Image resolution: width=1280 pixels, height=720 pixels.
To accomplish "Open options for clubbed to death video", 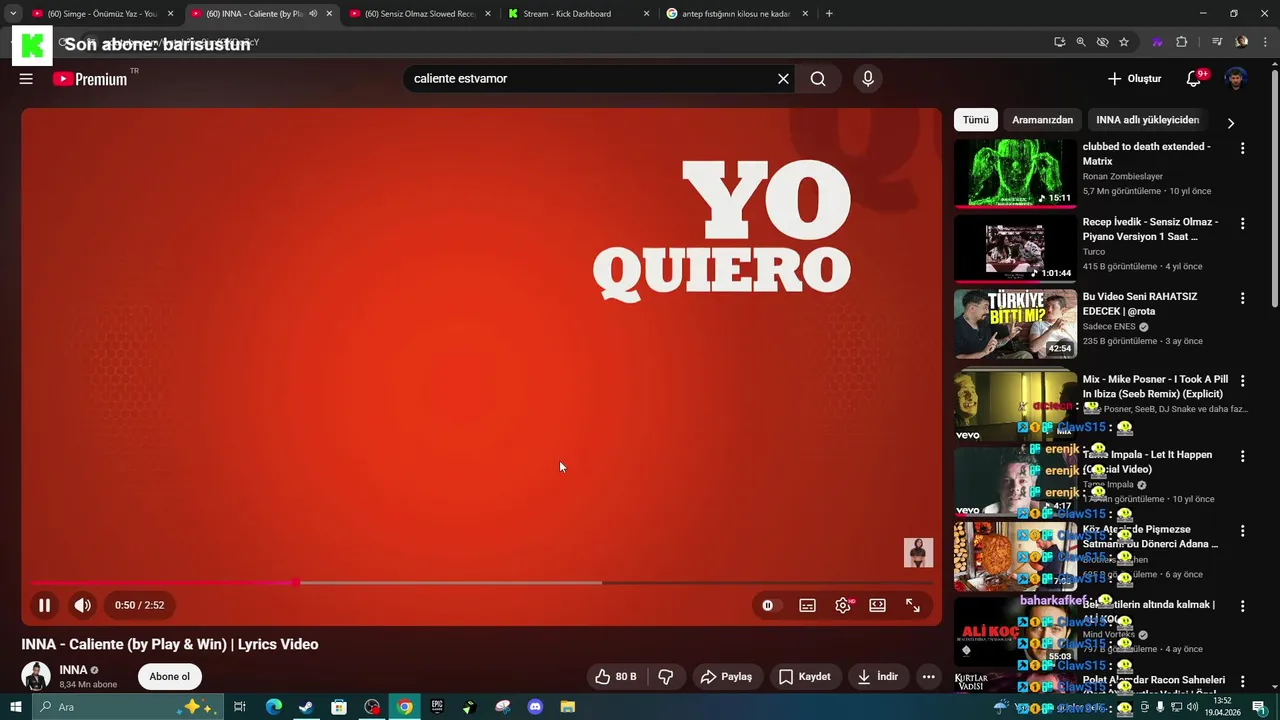I will (x=1243, y=148).
